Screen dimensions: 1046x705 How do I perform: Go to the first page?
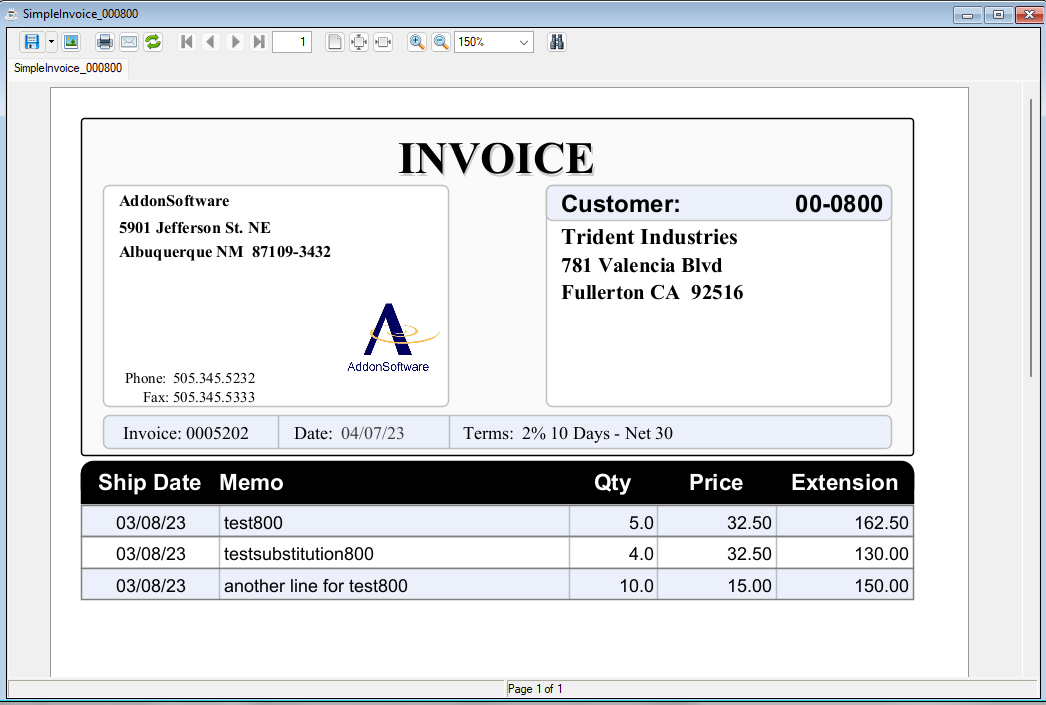click(x=187, y=42)
